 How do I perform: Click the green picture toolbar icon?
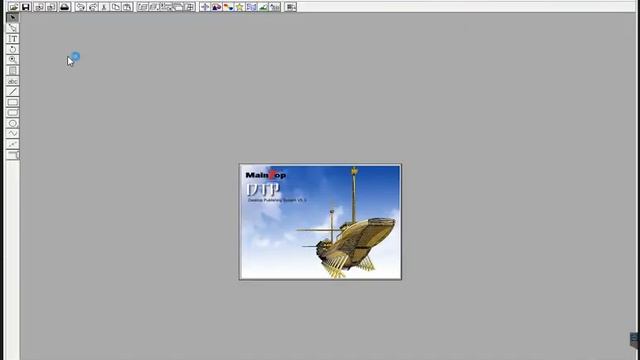coord(263,7)
